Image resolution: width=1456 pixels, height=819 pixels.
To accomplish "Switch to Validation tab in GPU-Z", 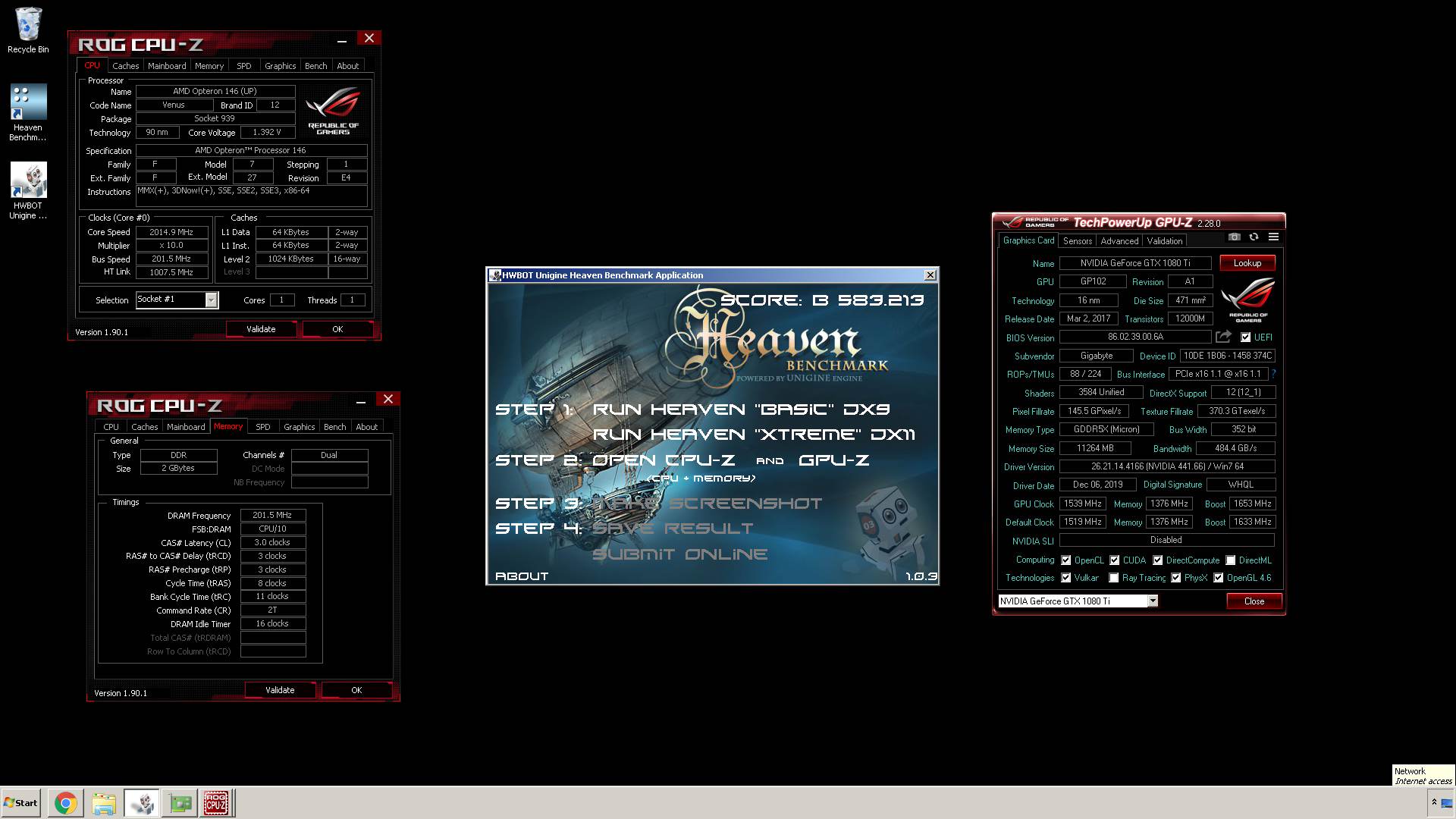I will [x=1164, y=241].
